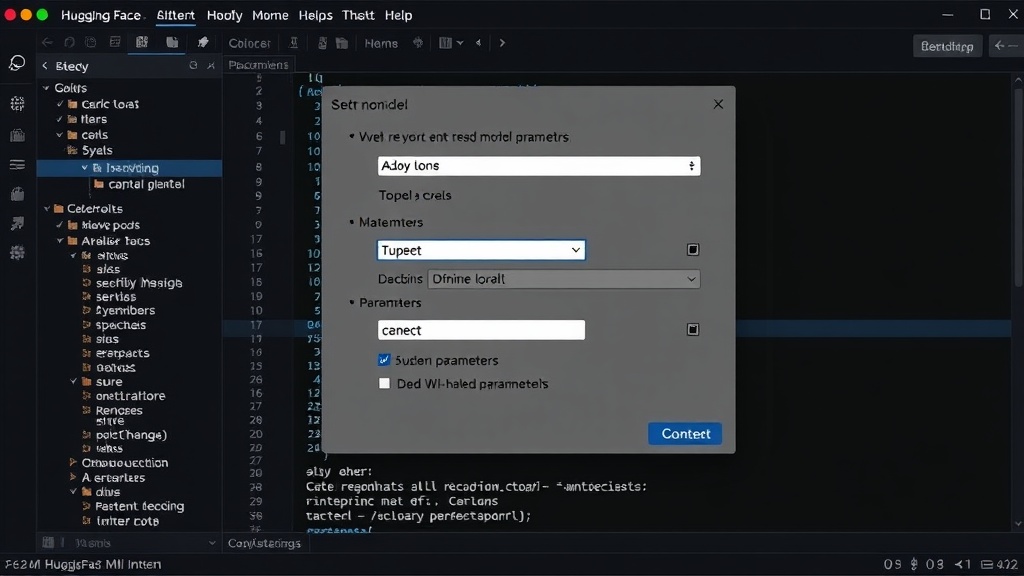This screenshot has width=1024, height=576.
Task: Click the lines icon in left sidebar
Action: [x=18, y=165]
